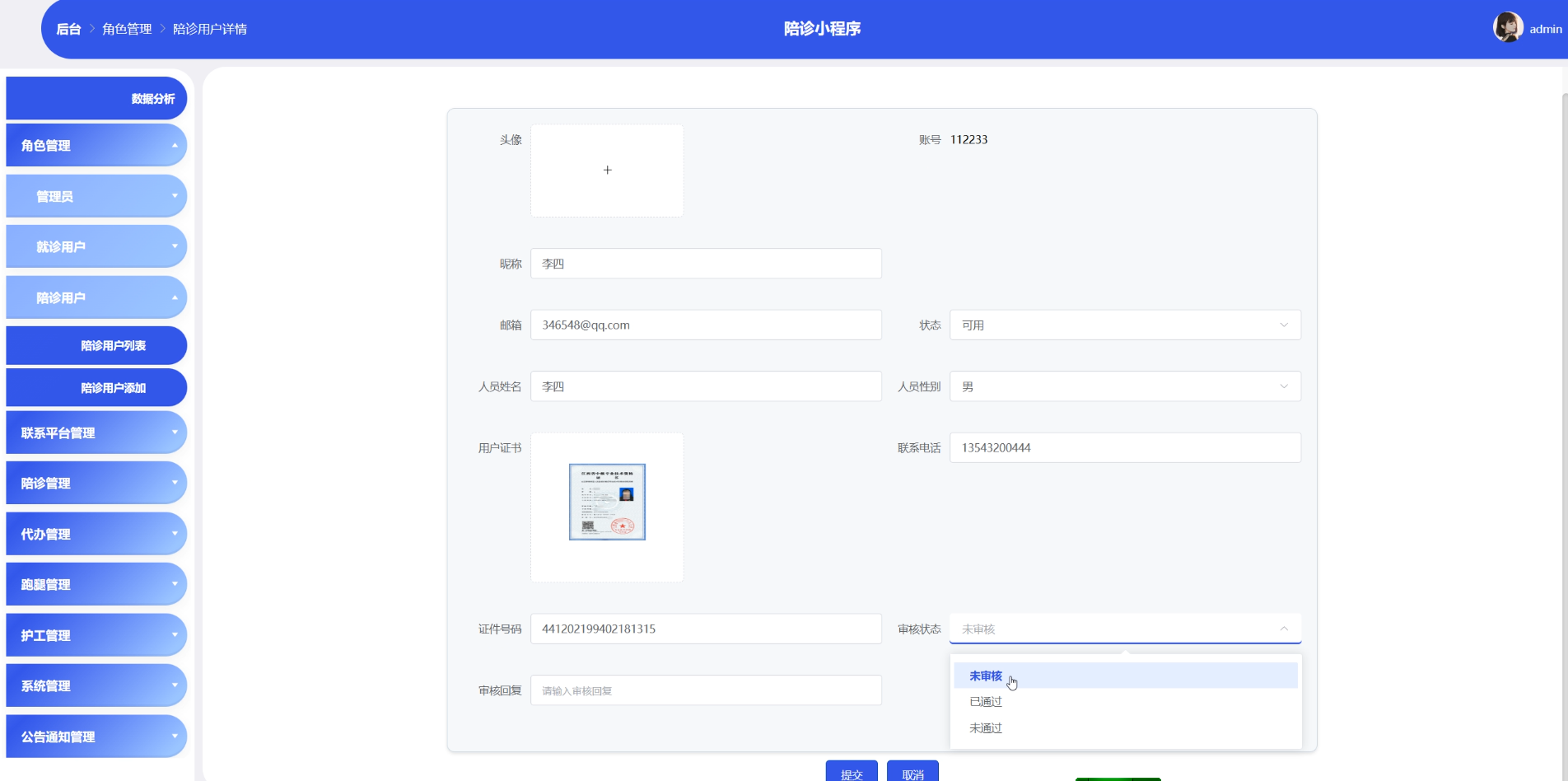
Task: Click the 陪诊小程序 header title
Action: [822, 29]
